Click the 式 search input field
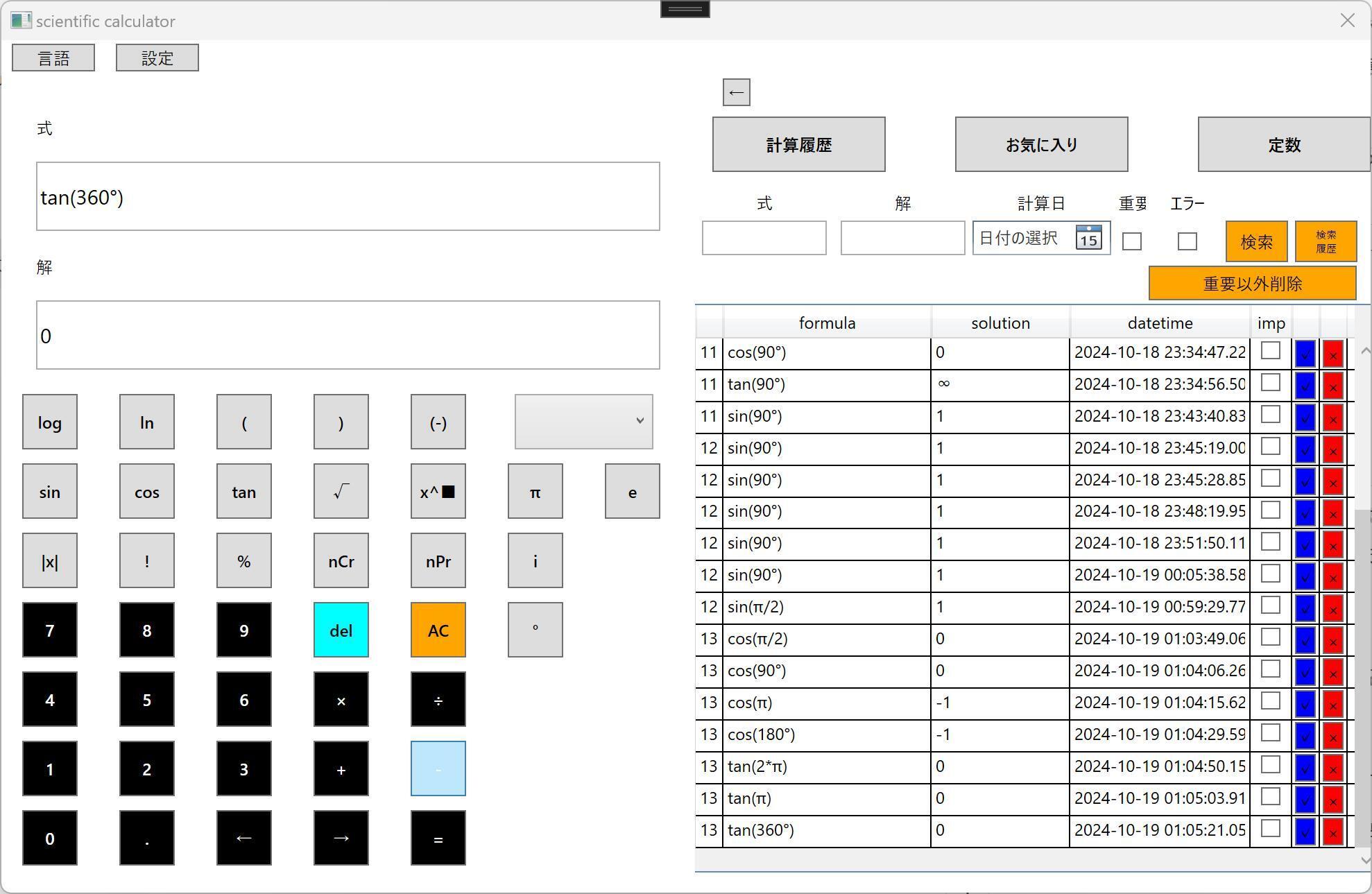Viewport: 1372px width, 894px height. 764,238
